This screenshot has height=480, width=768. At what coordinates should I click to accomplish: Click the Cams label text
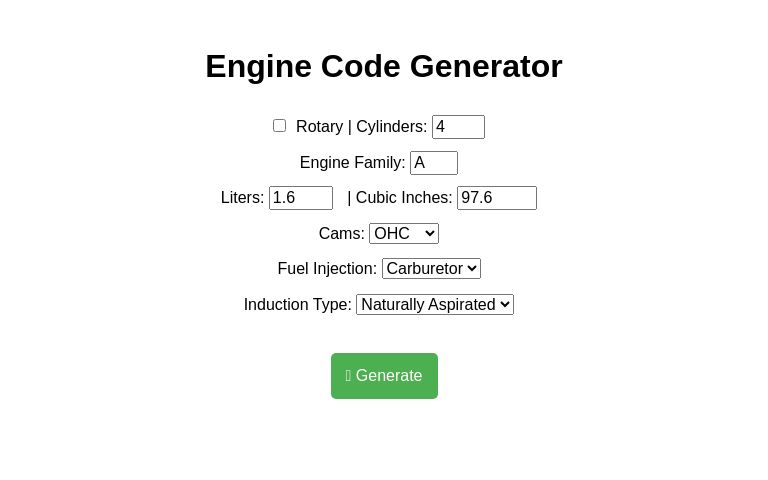coord(341,234)
